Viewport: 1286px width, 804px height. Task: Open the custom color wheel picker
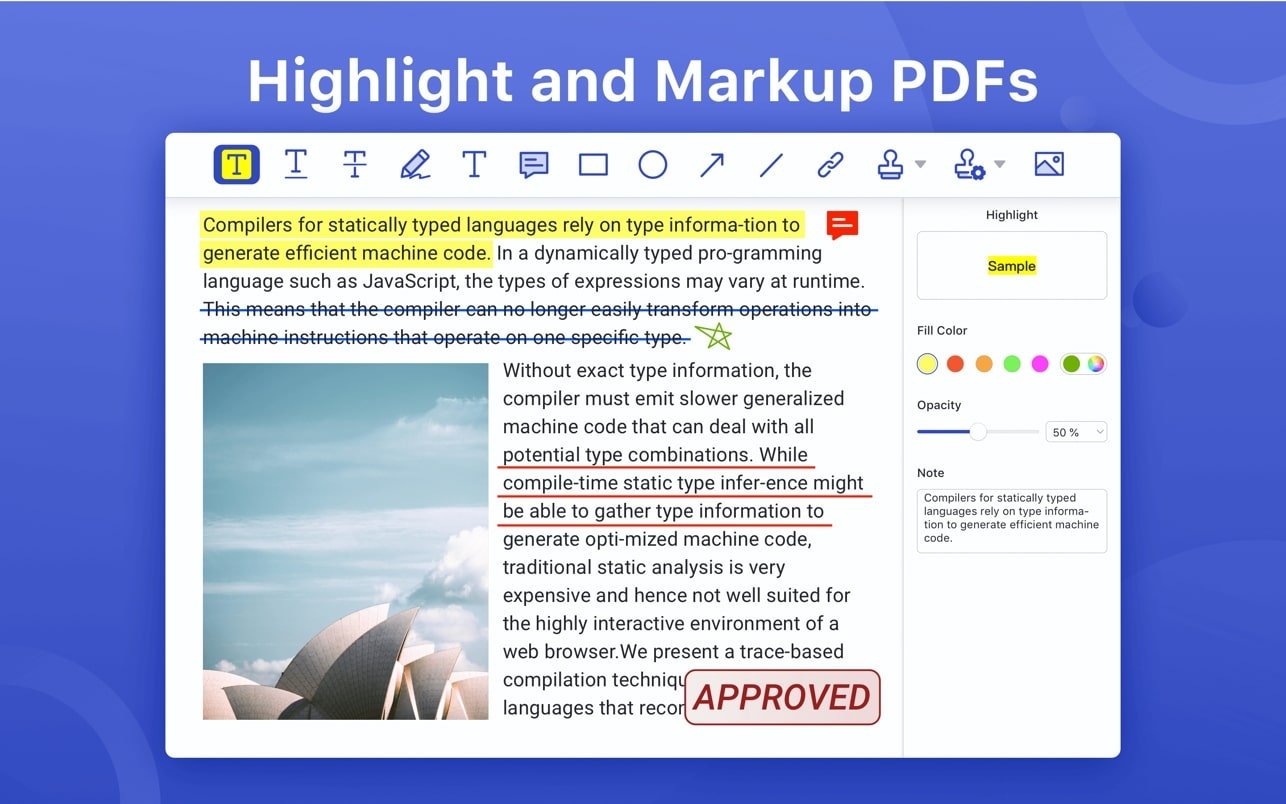pyautogui.click(x=1096, y=364)
